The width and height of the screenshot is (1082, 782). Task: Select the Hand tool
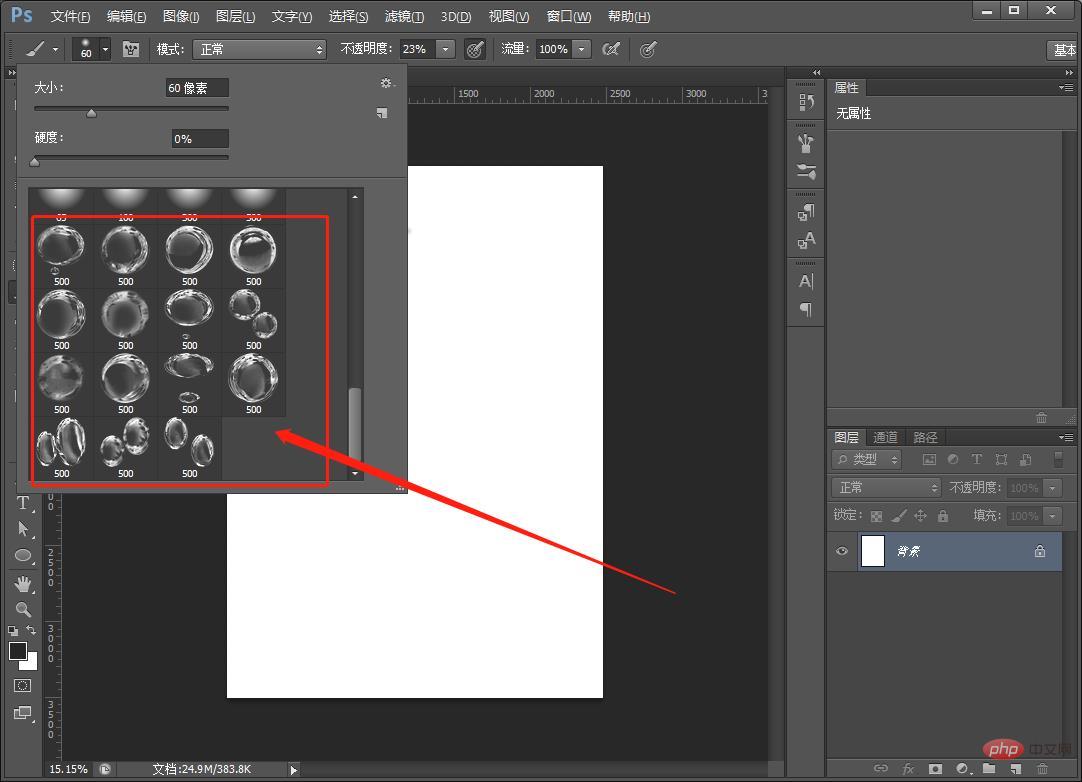pos(23,584)
